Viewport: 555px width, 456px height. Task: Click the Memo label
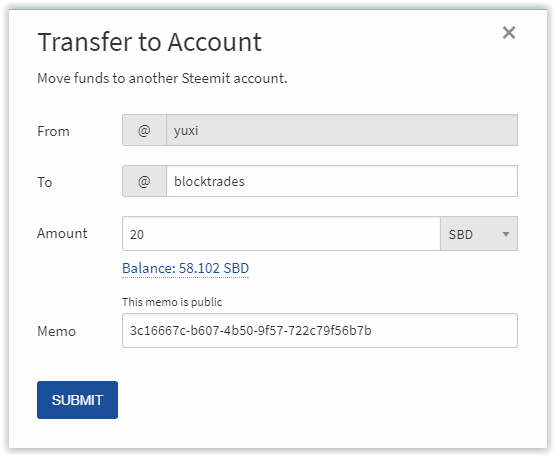pyautogui.click(x=57, y=331)
